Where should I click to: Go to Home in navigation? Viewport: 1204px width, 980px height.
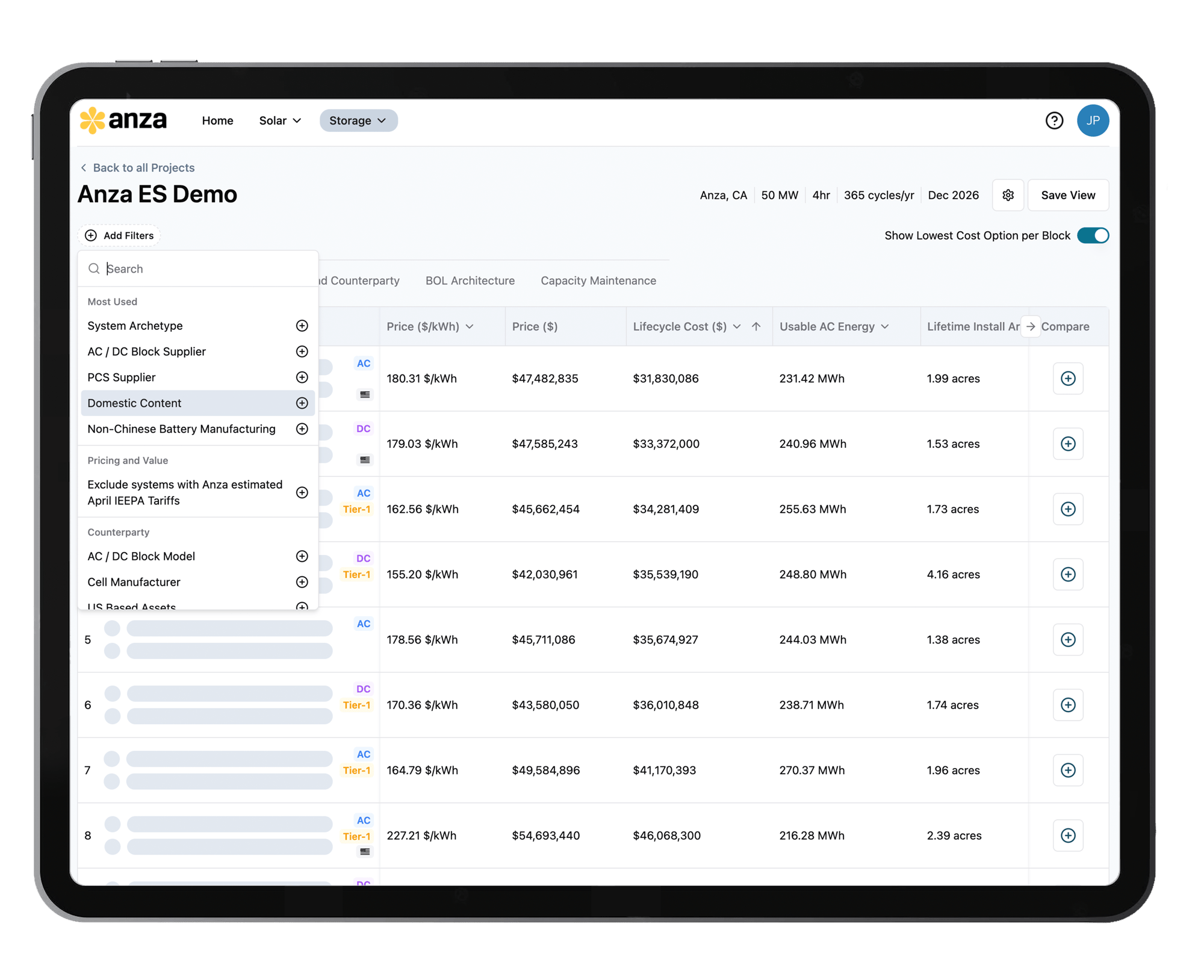tap(217, 120)
